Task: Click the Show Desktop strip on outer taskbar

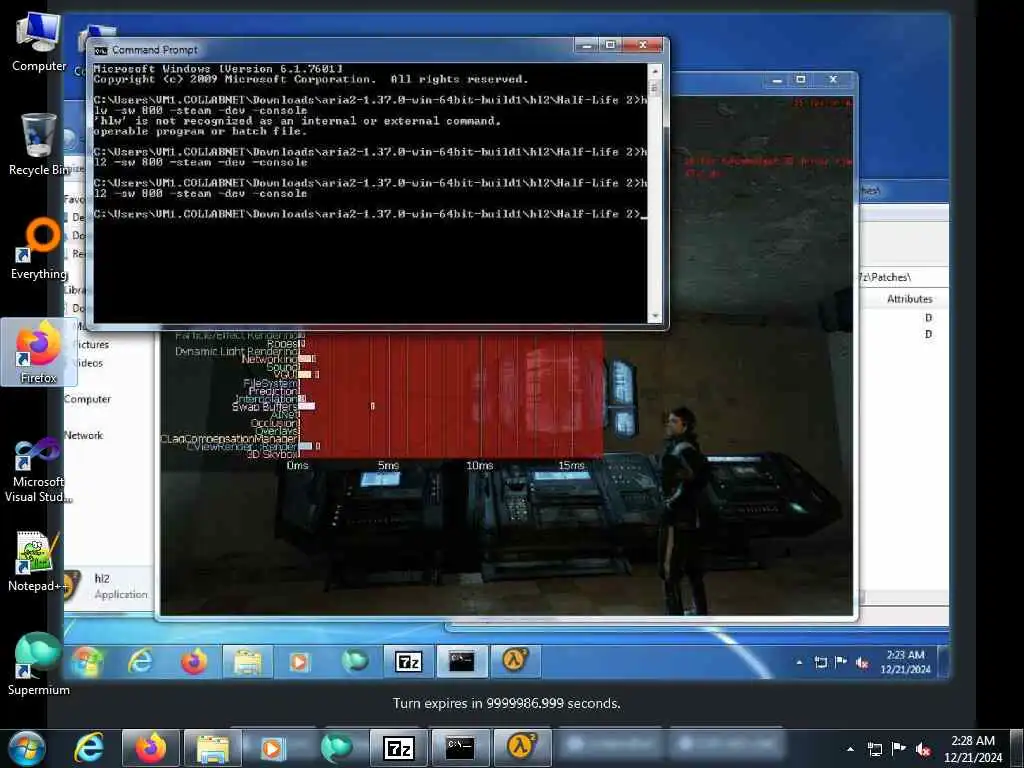Action: coord(1017,748)
